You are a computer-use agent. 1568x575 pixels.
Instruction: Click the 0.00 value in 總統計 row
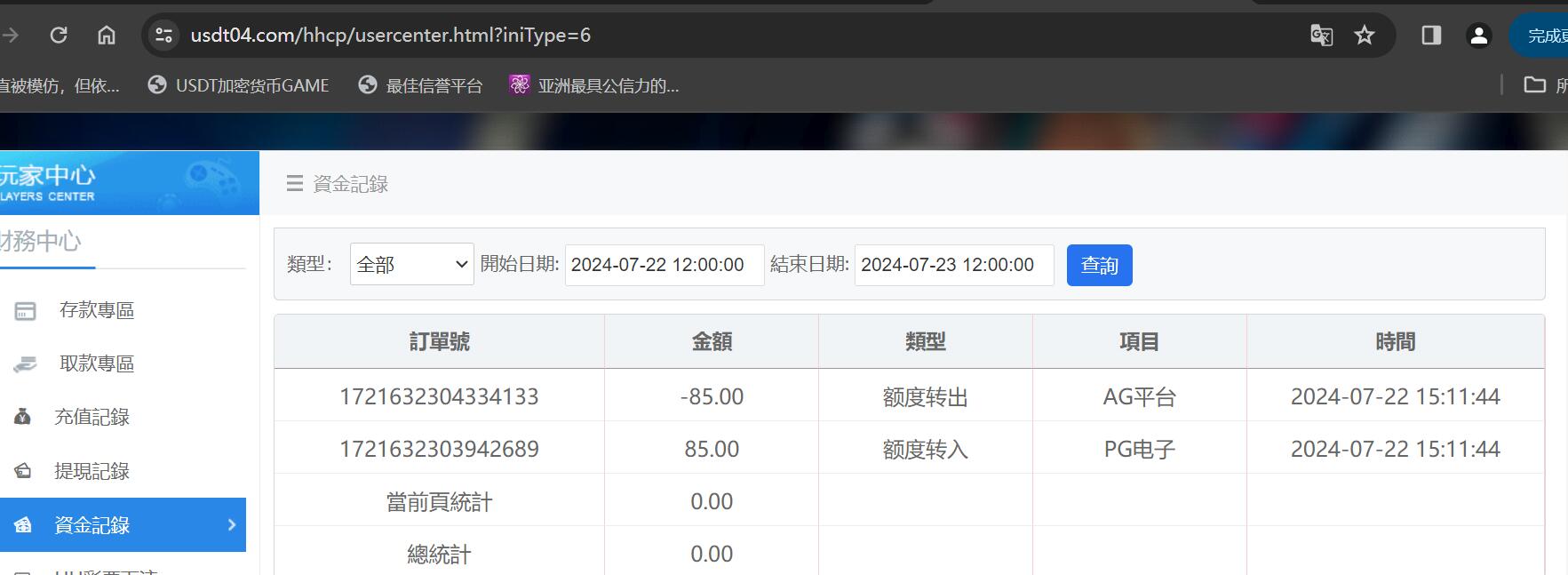(x=712, y=554)
